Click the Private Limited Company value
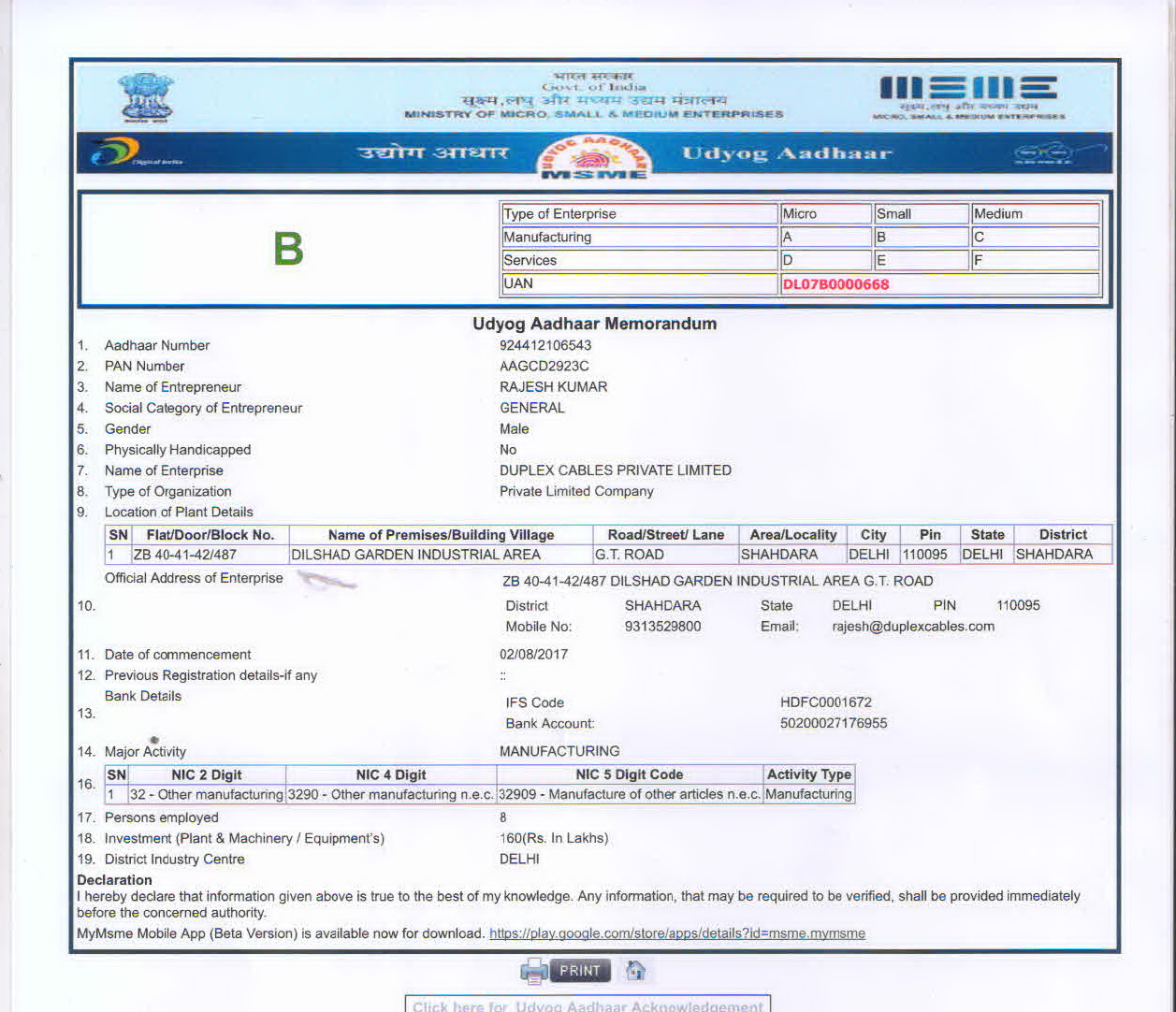Viewport: 1176px width, 1012px height. coord(576,491)
